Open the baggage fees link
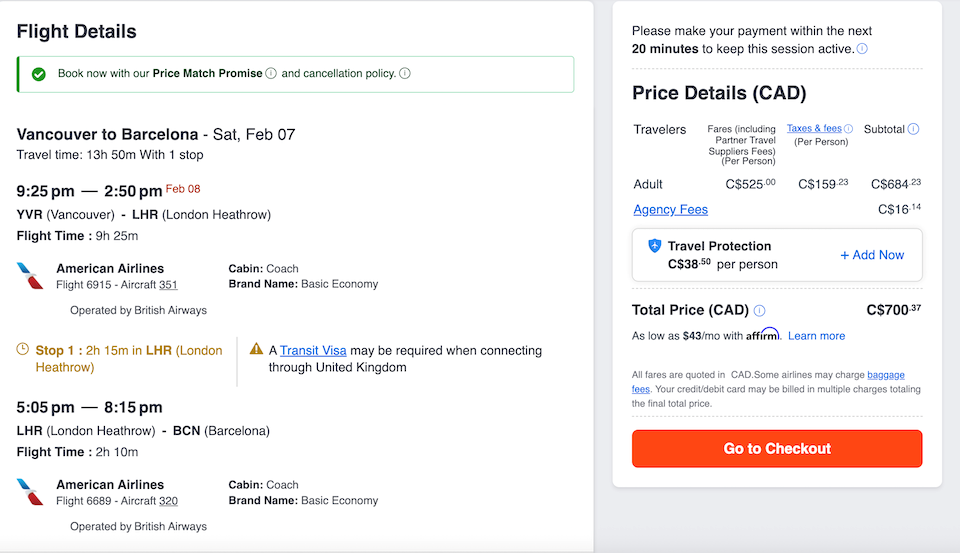The height and width of the screenshot is (553, 960). pyautogui.click(x=885, y=375)
